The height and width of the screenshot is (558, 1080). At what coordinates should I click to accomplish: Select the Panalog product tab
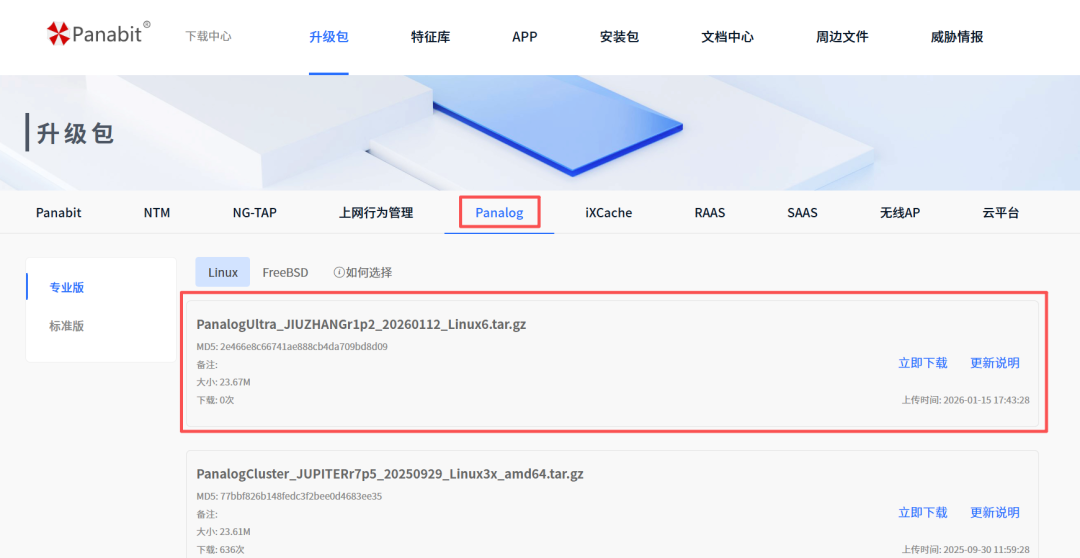coord(499,213)
